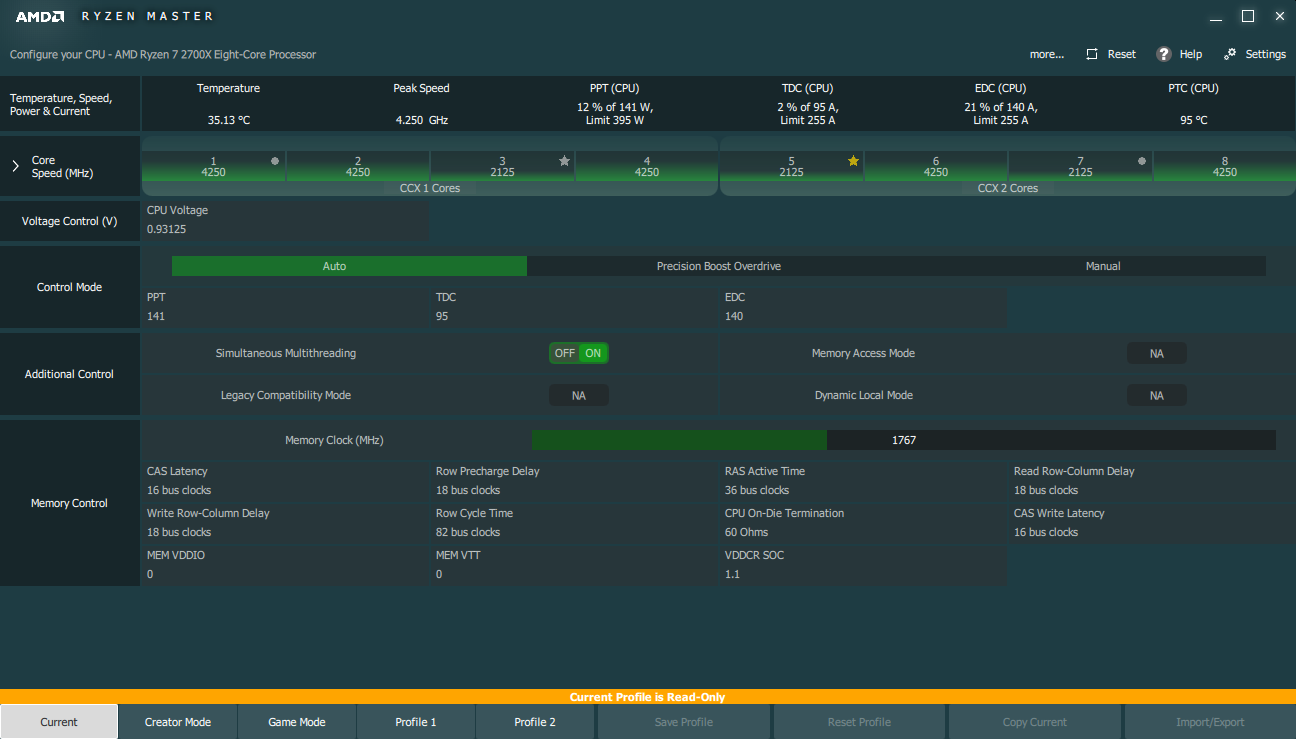The width and height of the screenshot is (1296, 739).
Task: Click TDC (CPU) gauge text
Action: coord(807,114)
